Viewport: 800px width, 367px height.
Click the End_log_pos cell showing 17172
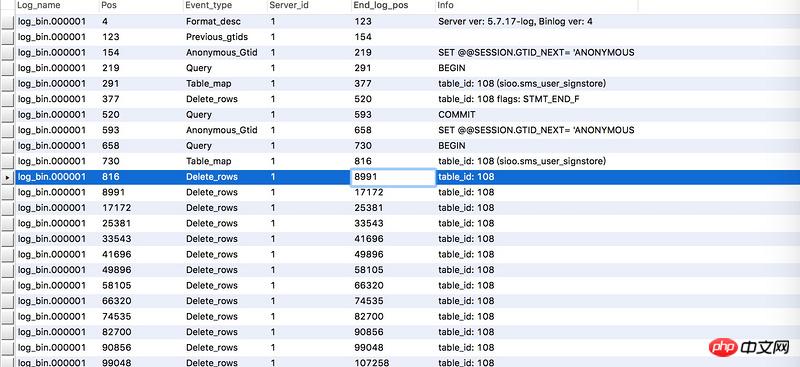click(393, 192)
